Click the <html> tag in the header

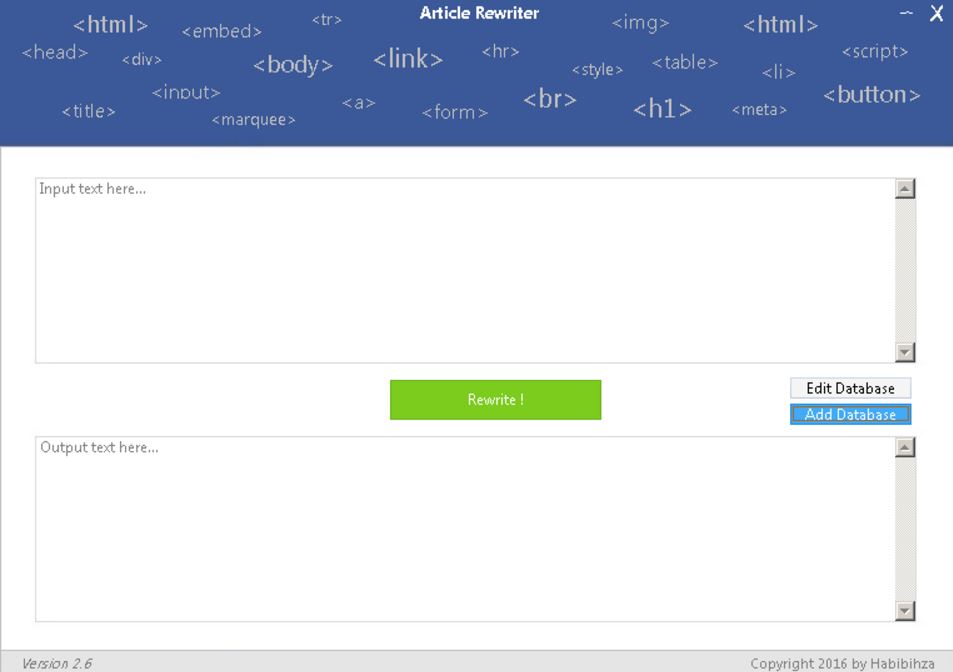110,25
